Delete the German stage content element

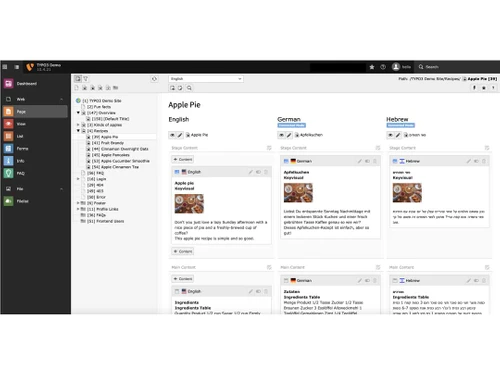tap(375, 161)
